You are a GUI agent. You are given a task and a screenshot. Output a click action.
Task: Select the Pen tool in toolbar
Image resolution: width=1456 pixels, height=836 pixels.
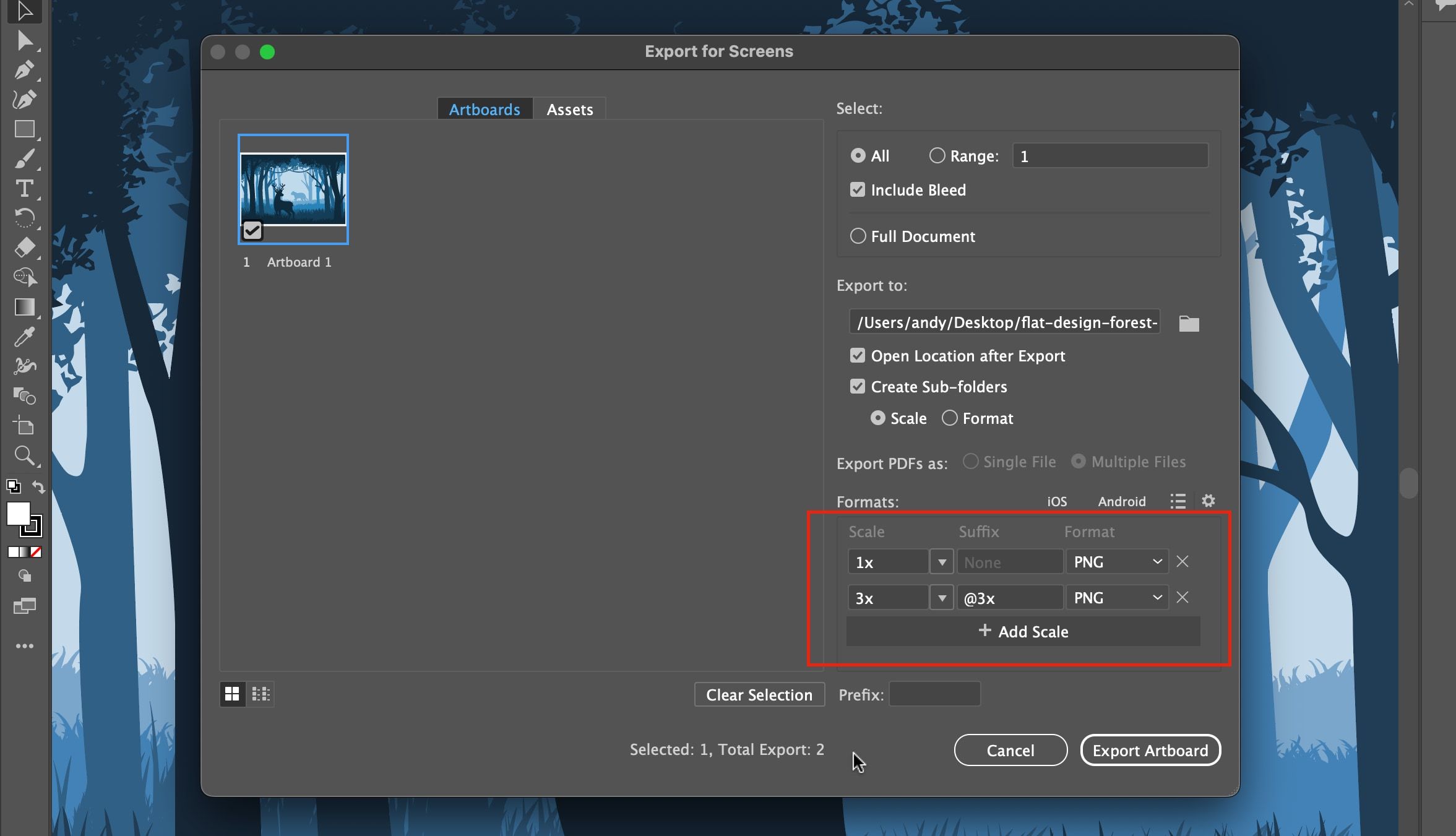pyautogui.click(x=24, y=70)
